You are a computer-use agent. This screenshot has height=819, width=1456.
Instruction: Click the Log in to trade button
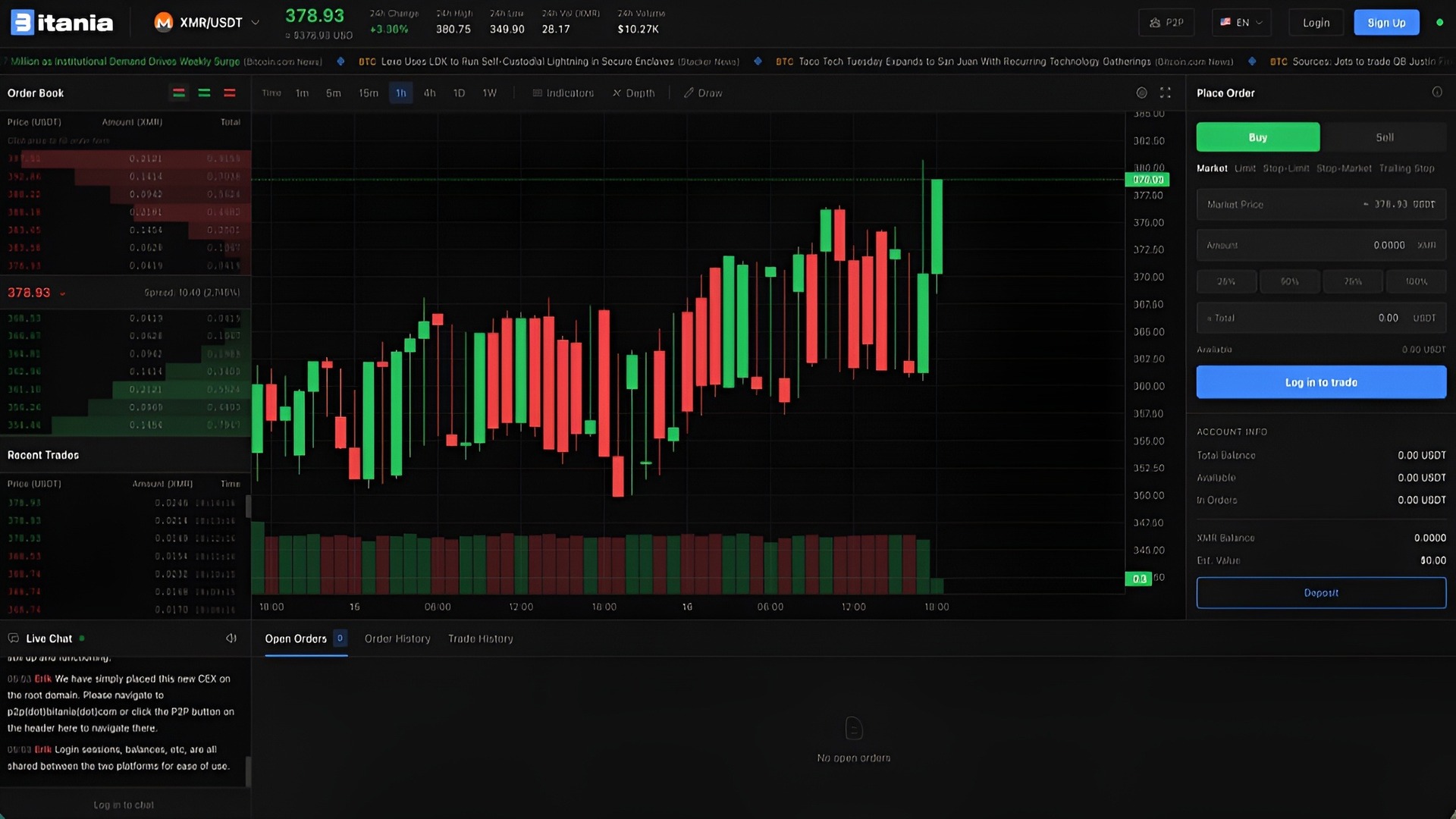point(1320,382)
